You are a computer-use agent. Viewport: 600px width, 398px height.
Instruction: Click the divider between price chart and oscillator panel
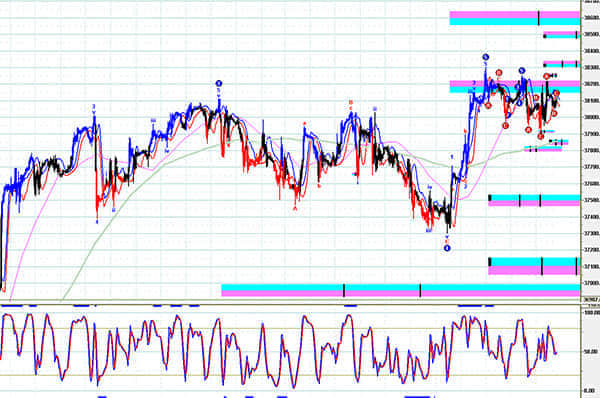coord(290,305)
